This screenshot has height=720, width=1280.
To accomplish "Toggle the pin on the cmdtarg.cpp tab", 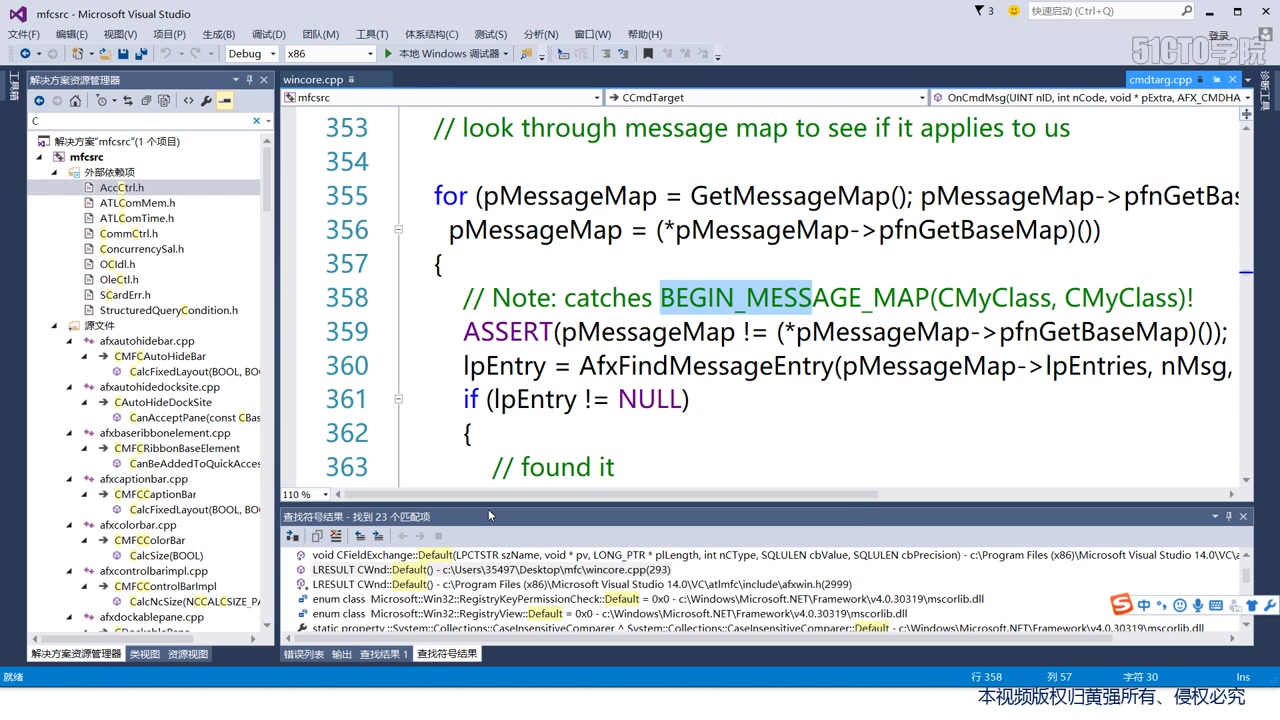I will pos(1217,79).
